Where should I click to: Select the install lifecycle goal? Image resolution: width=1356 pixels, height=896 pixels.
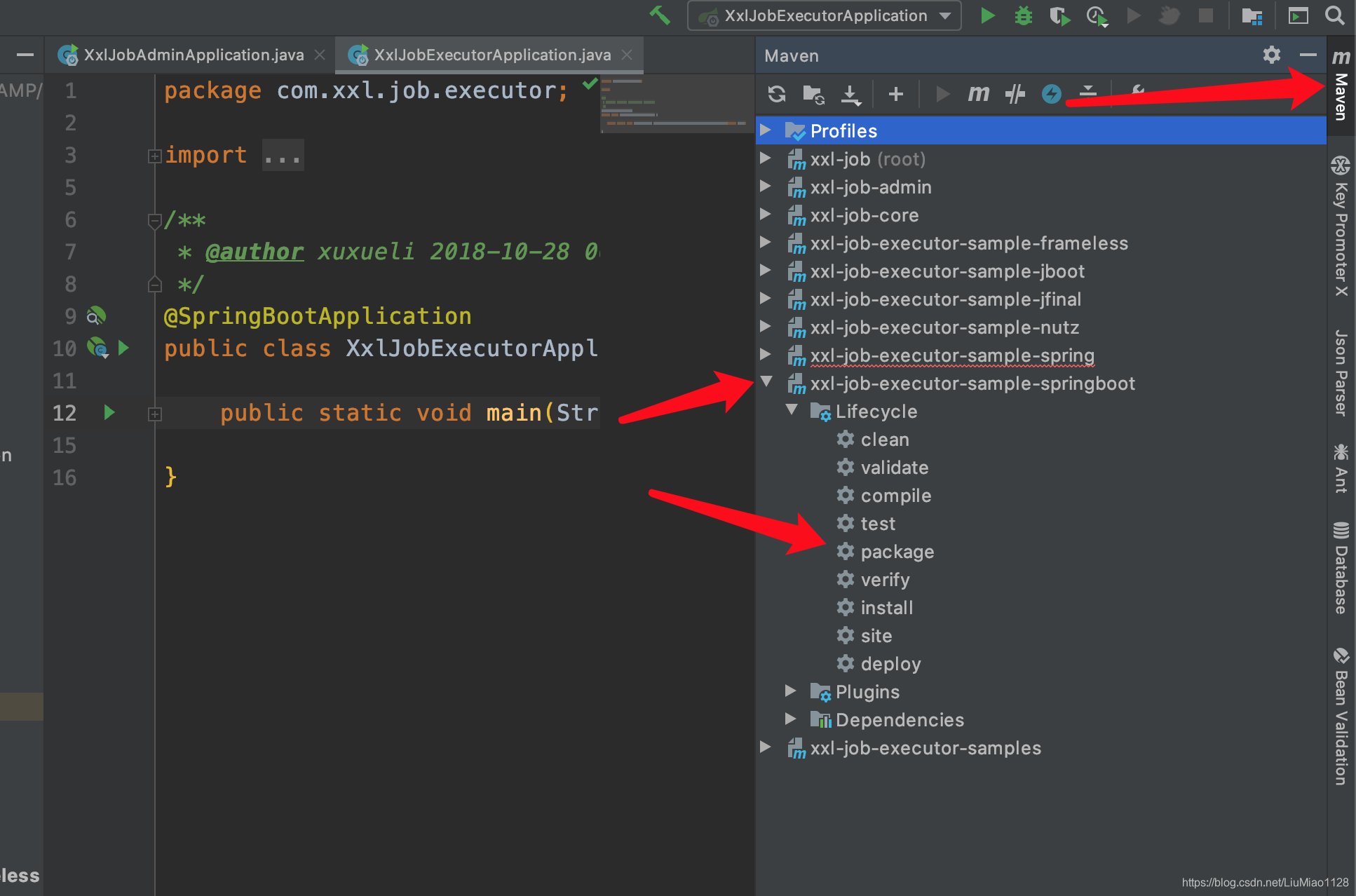(874, 608)
